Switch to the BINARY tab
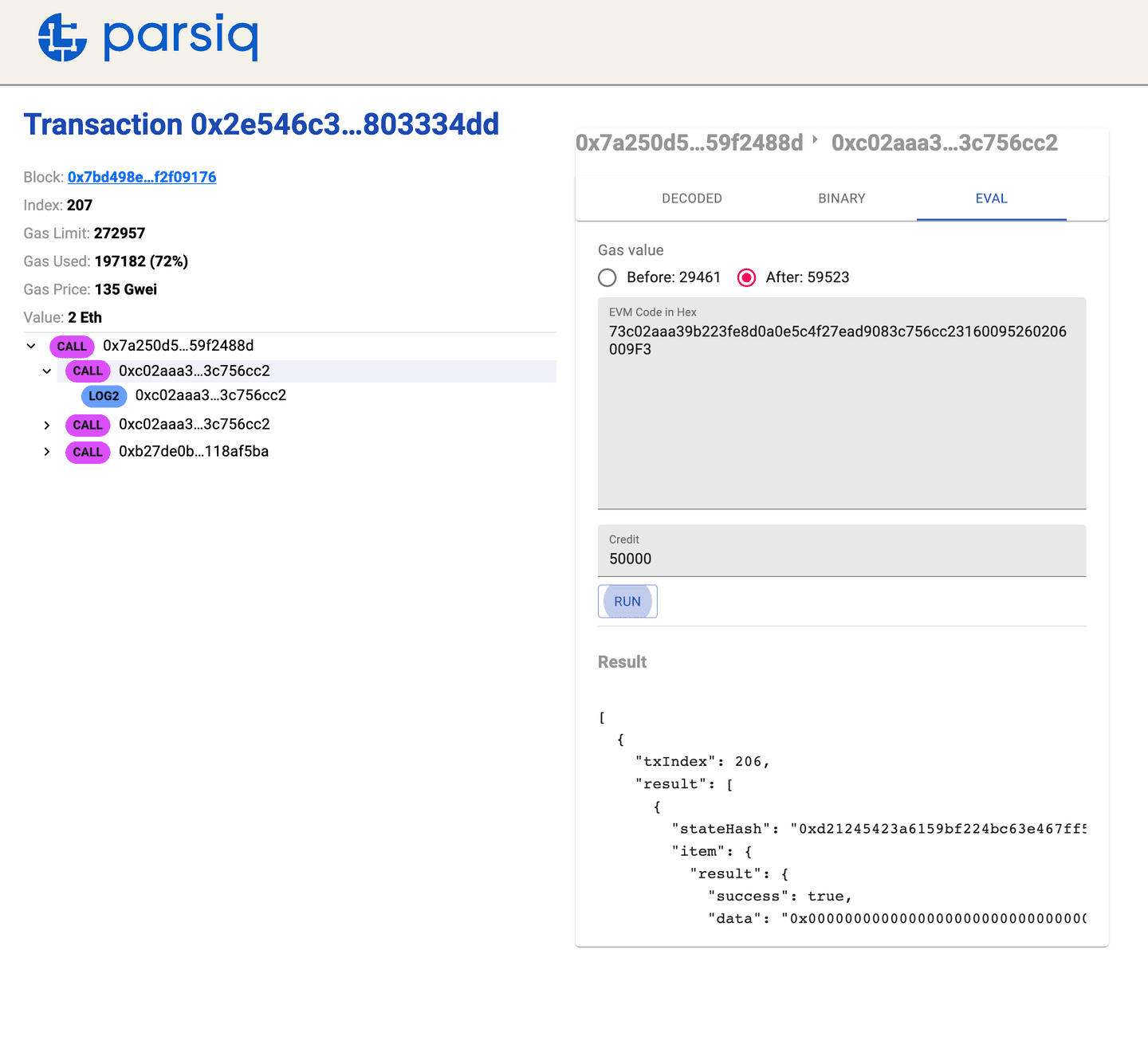 (x=842, y=198)
